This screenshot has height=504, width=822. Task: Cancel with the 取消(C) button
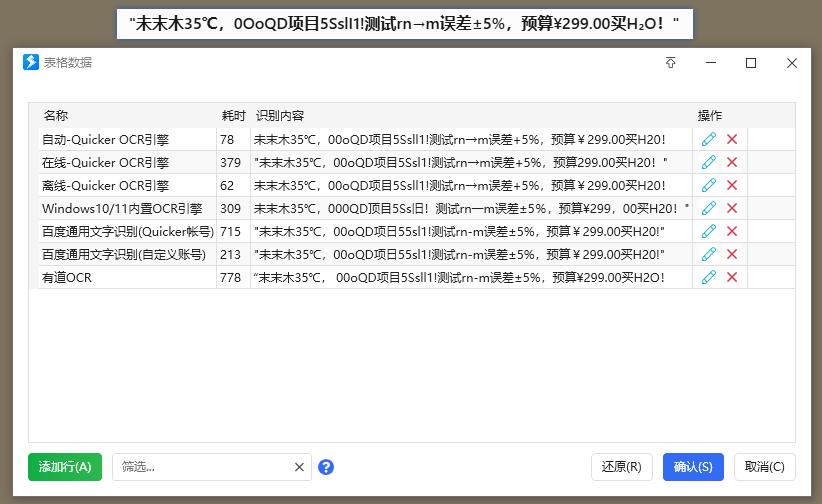click(x=765, y=467)
